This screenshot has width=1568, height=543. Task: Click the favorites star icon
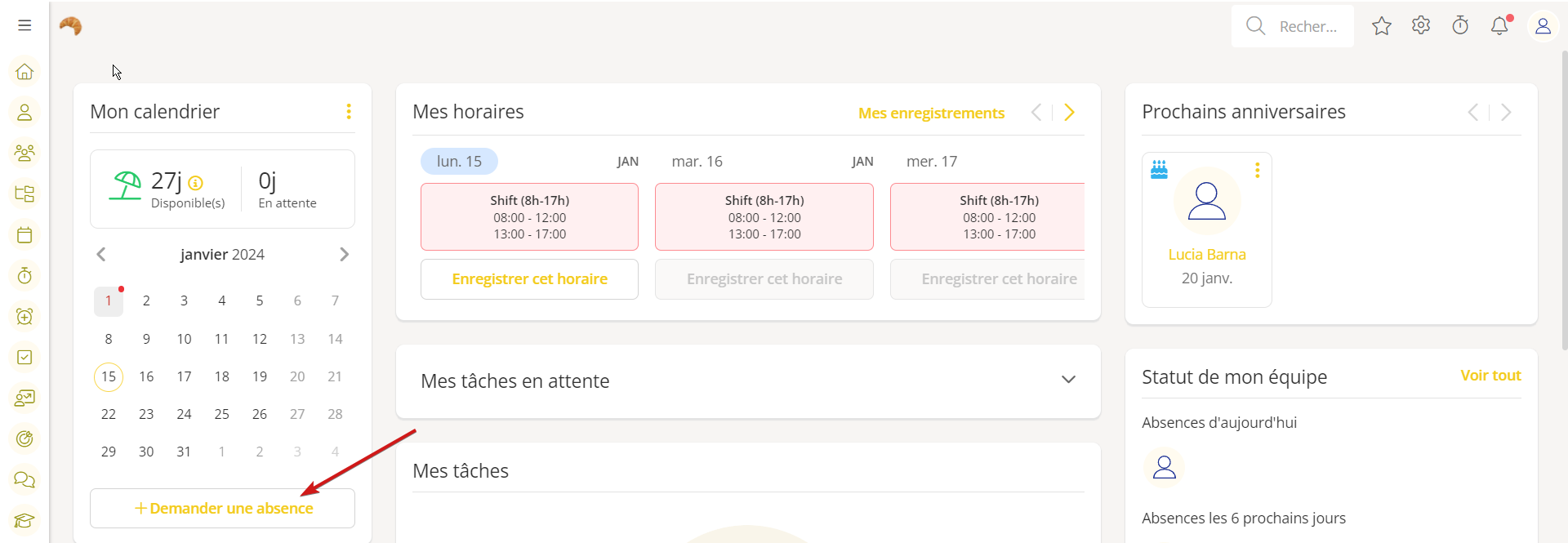[1382, 26]
